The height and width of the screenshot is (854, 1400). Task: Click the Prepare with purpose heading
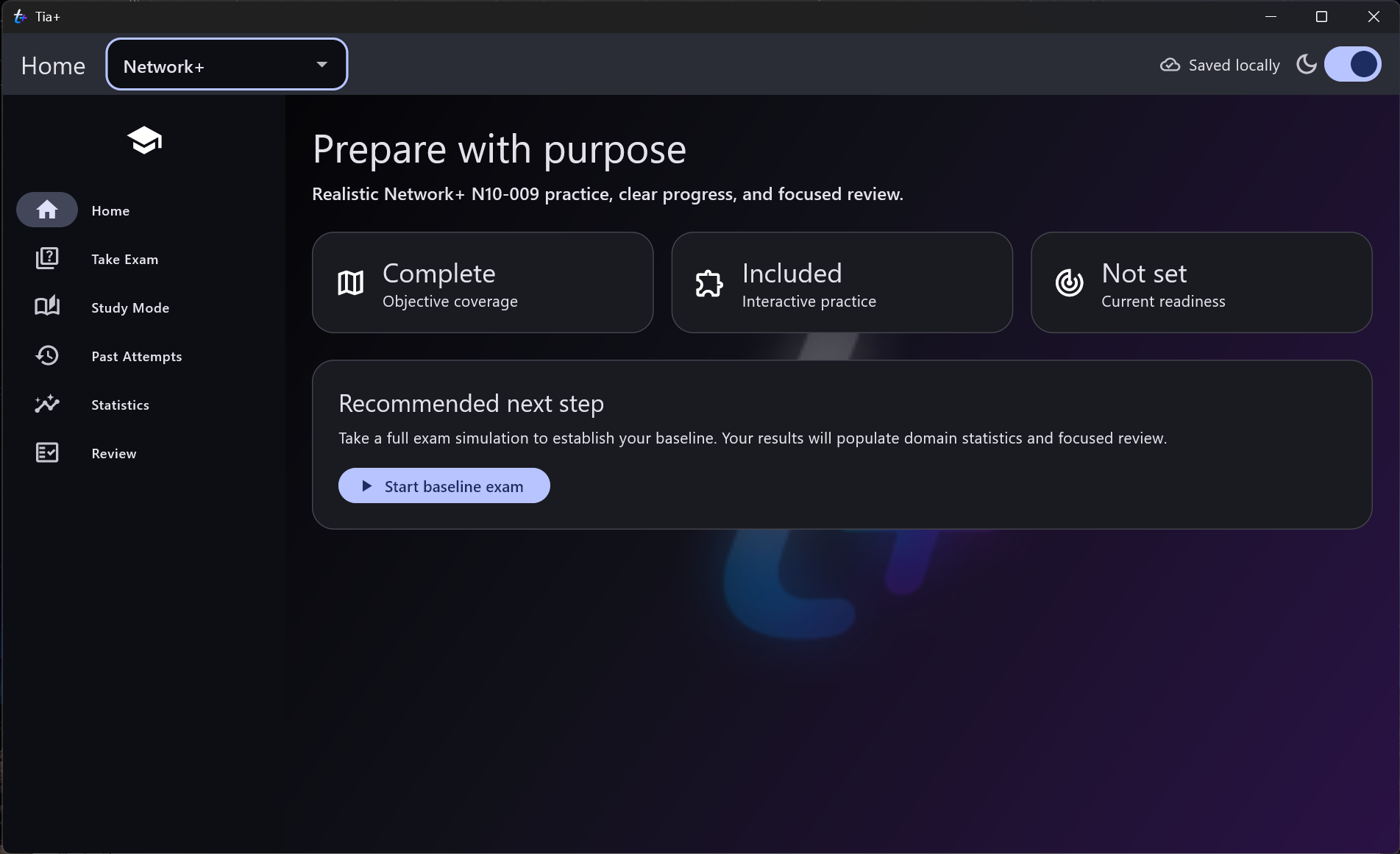pyautogui.click(x=500, y=149)
